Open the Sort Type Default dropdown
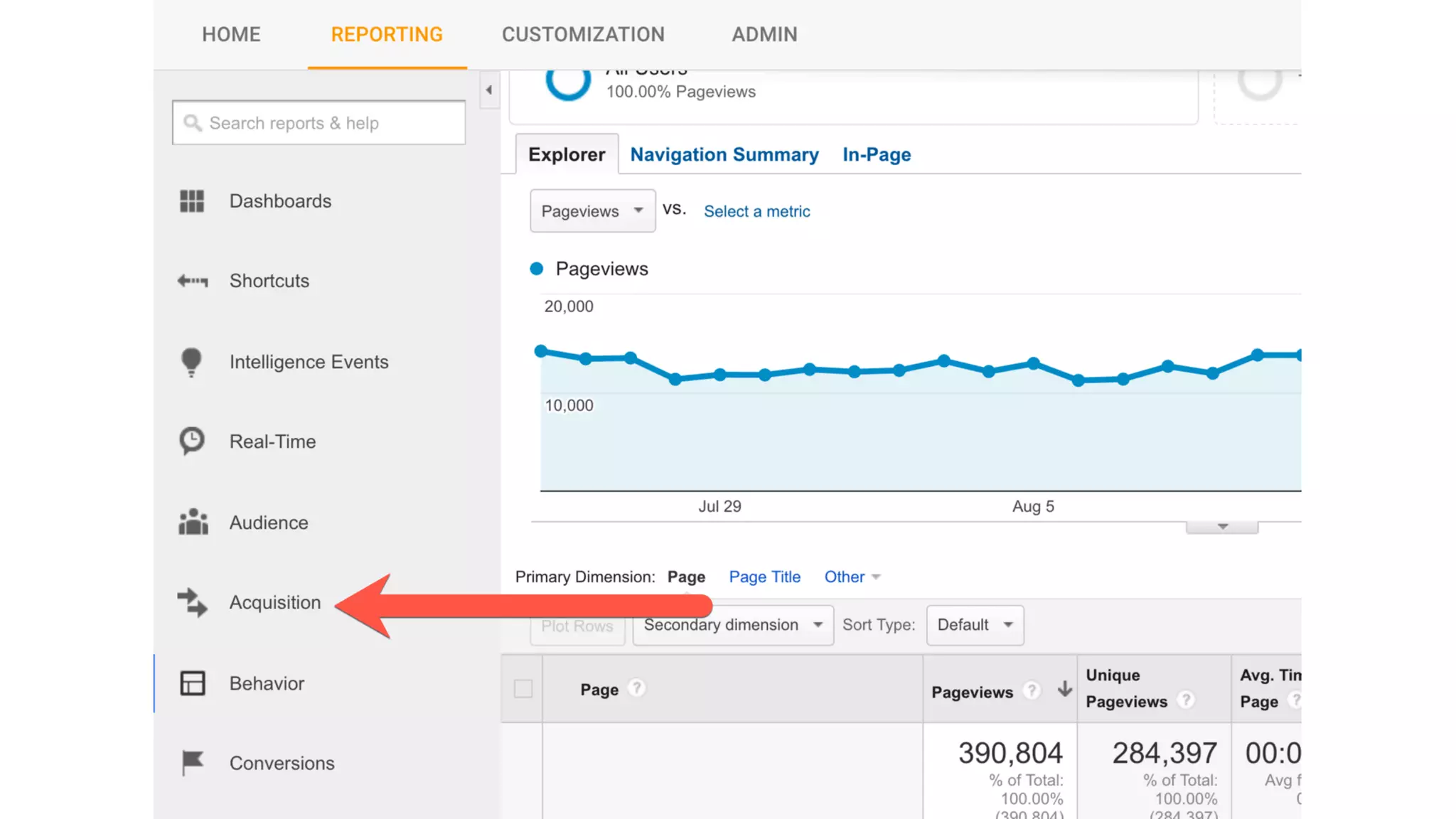 point(974,625)
